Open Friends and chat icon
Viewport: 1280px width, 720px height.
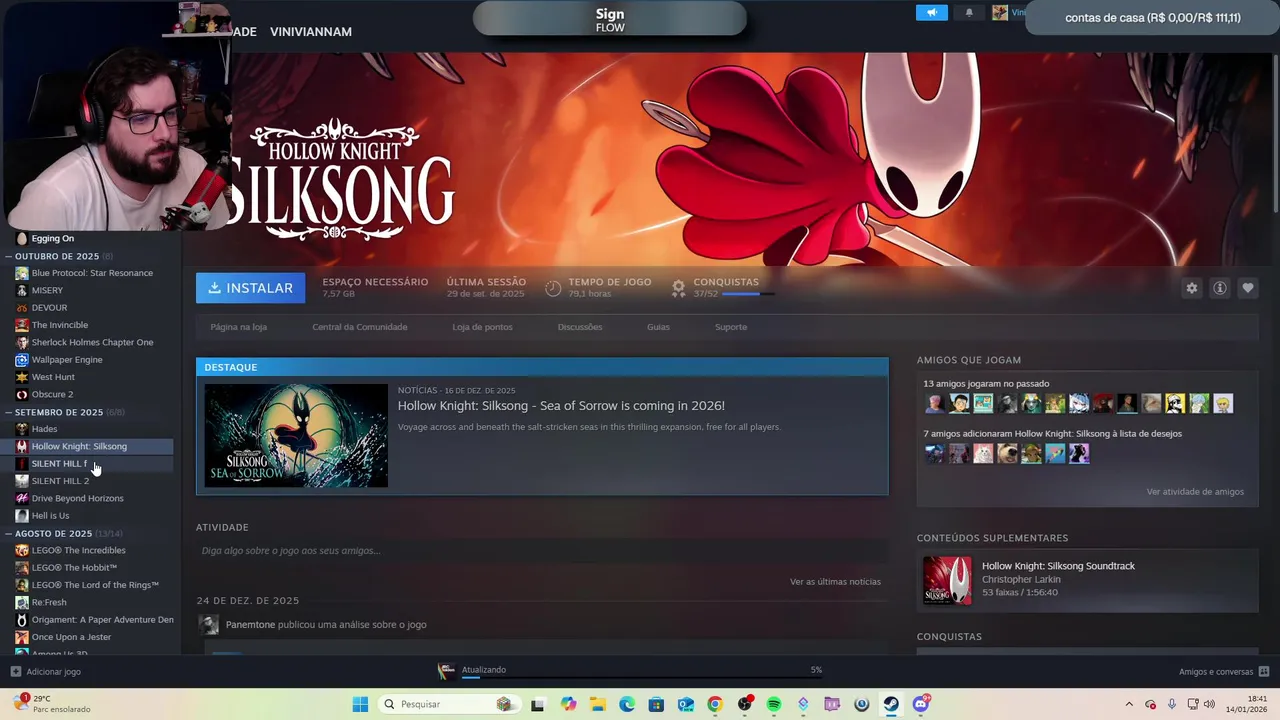1264,672
